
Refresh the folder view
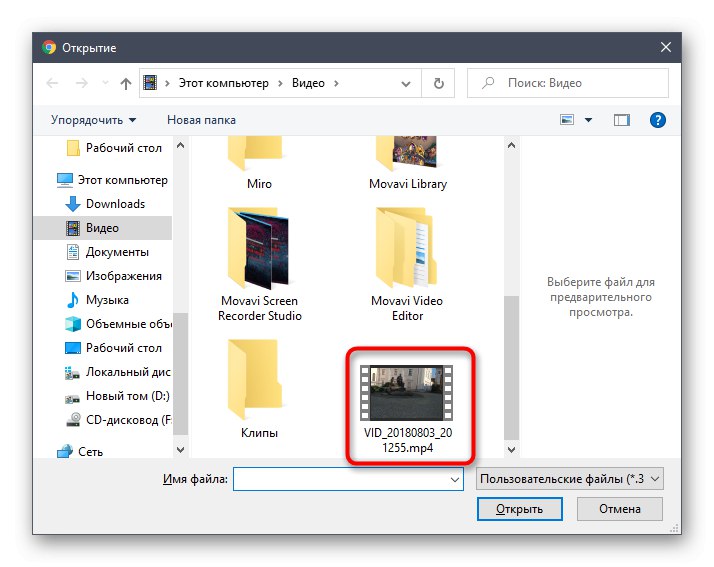click(x=438, y=83)
